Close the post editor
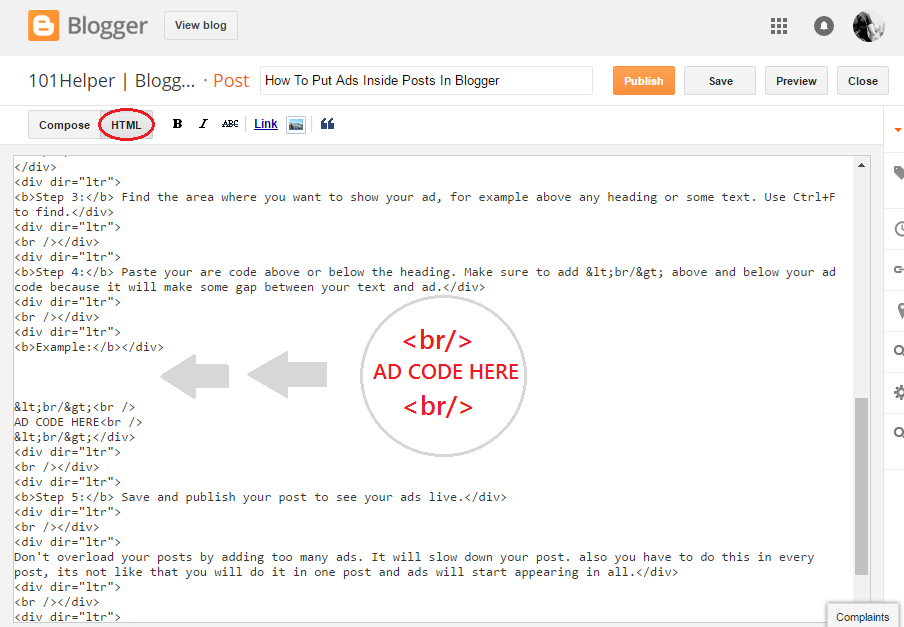 pyautogui.click(x=862, y=81)
